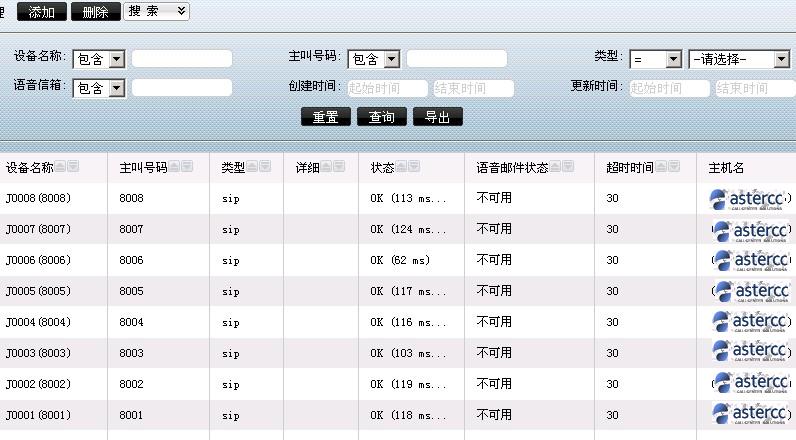This screenshot has width=796, height=440.
Task: Sort 超时时间 column ascending
Action: click(661, 166)
